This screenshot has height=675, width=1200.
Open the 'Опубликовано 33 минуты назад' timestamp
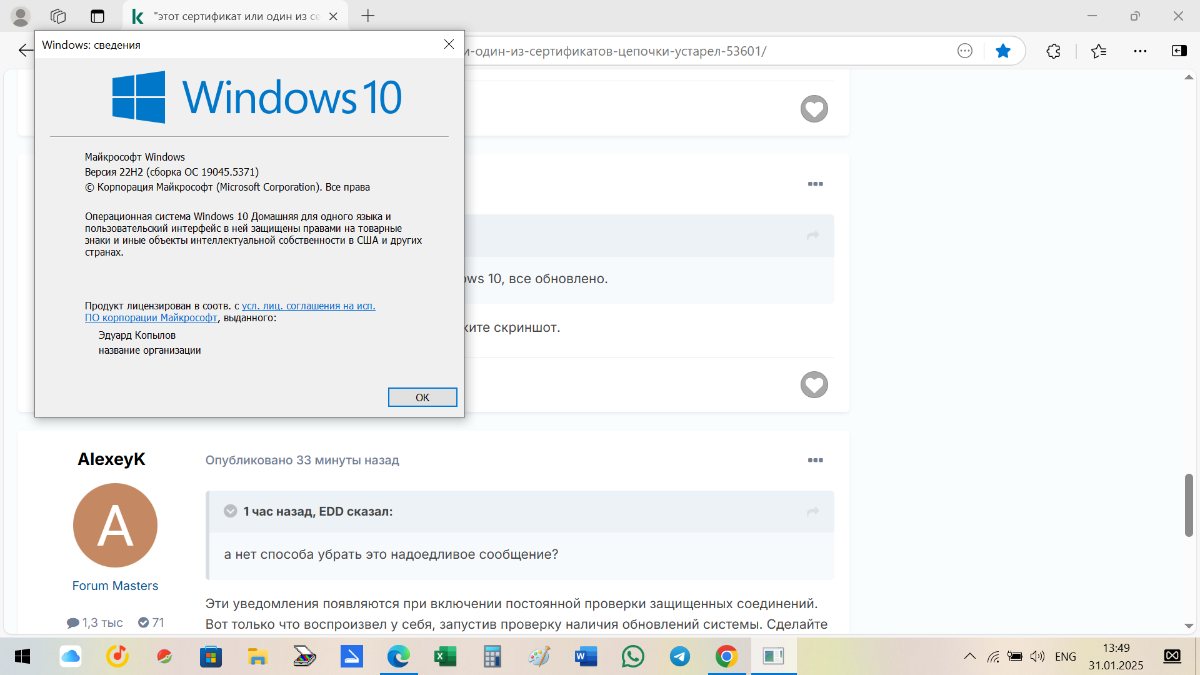click(x=302, y=460)
